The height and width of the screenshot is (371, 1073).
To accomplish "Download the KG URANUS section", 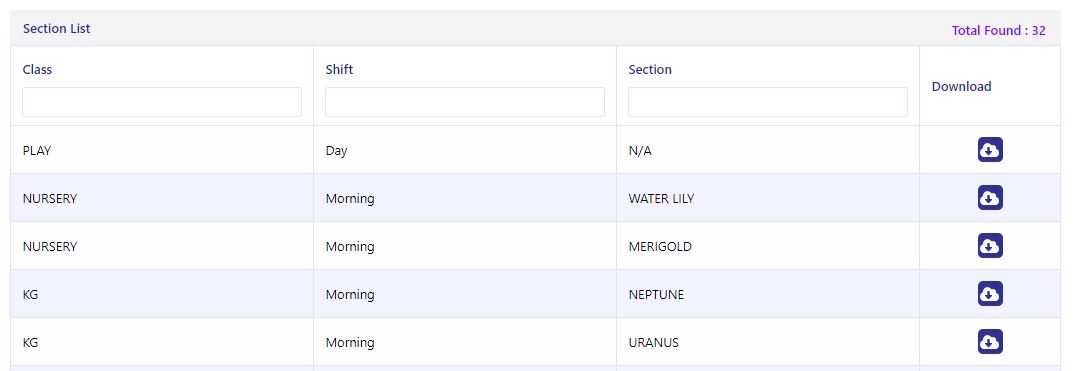I will pyautogui.click(x=990, y=341).
